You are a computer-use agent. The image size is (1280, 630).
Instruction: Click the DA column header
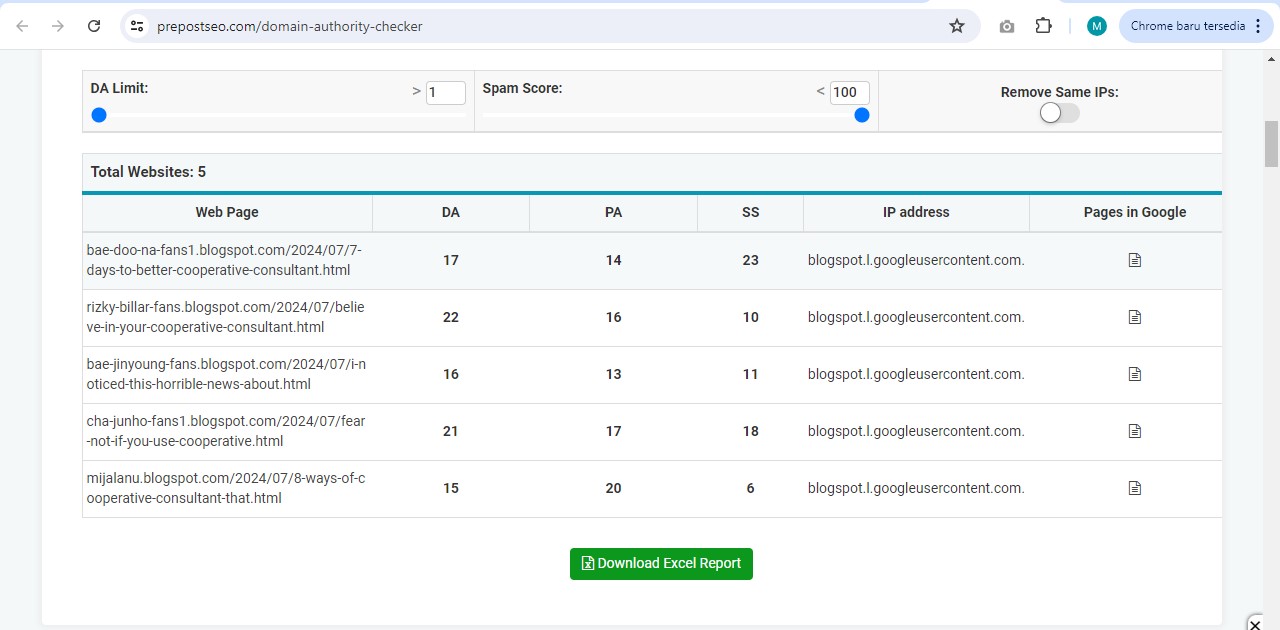point(451,212)
